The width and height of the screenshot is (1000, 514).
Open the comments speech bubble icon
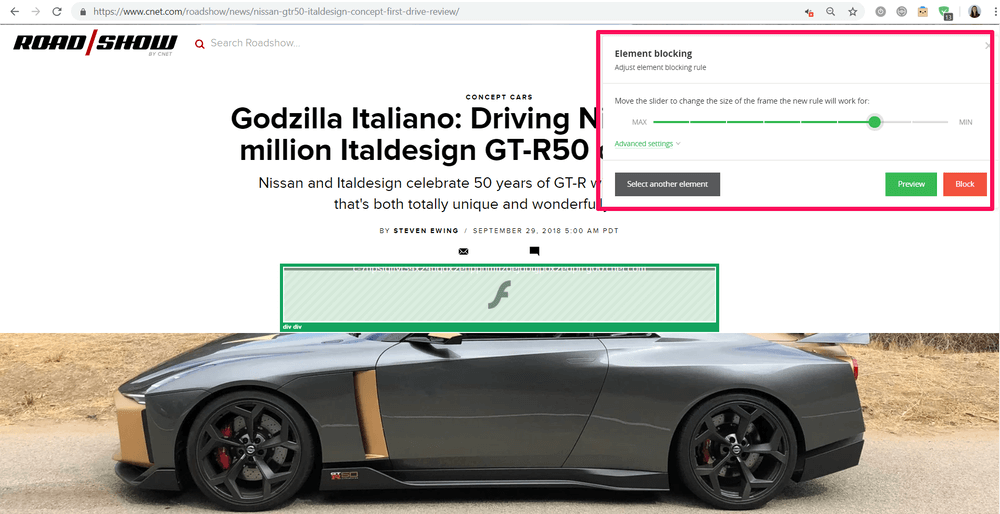click(534, 251)
